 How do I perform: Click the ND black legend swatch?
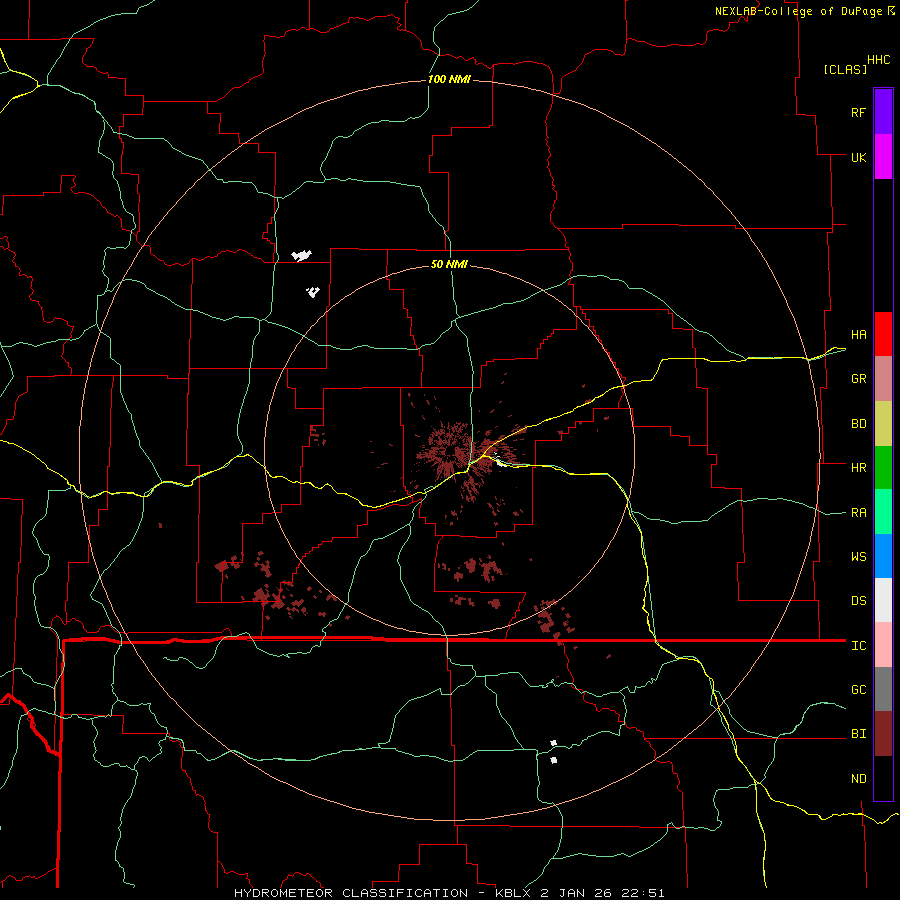(883, 778)
